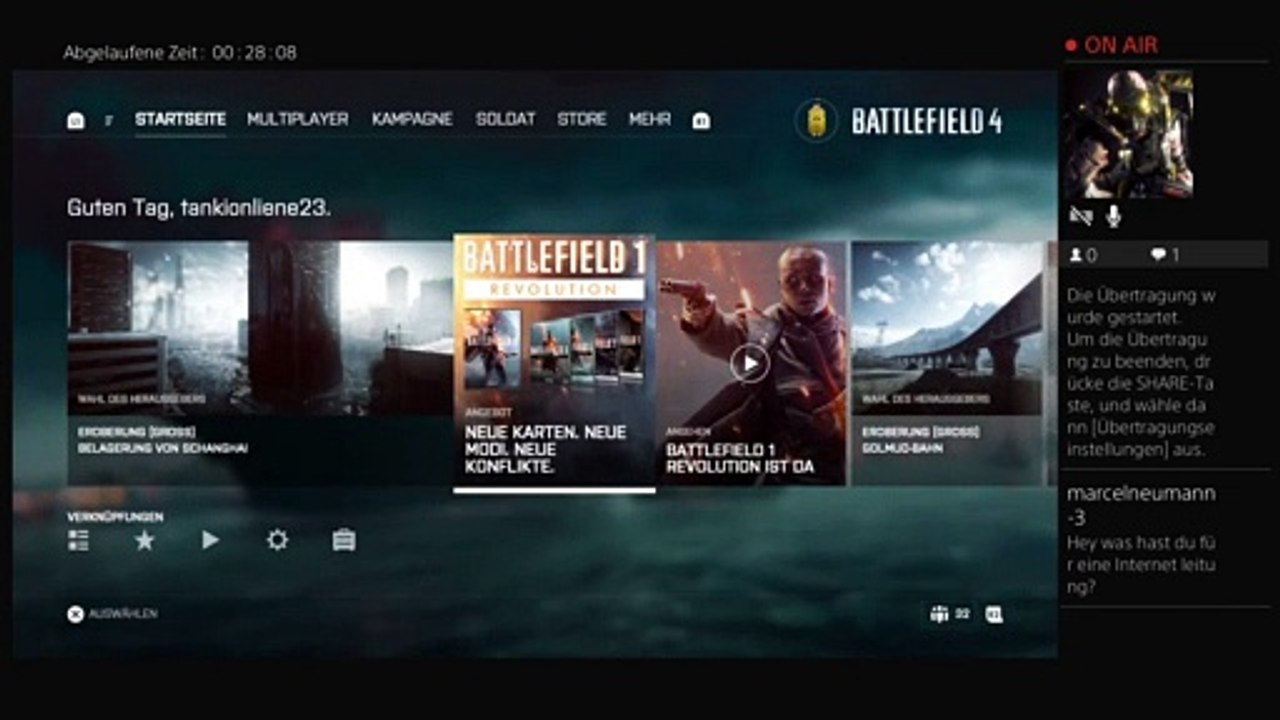This screenshot has width=1280, height=720.
Task: Click the R1 bumper icon after MEHR
Action: click(702, 120)
